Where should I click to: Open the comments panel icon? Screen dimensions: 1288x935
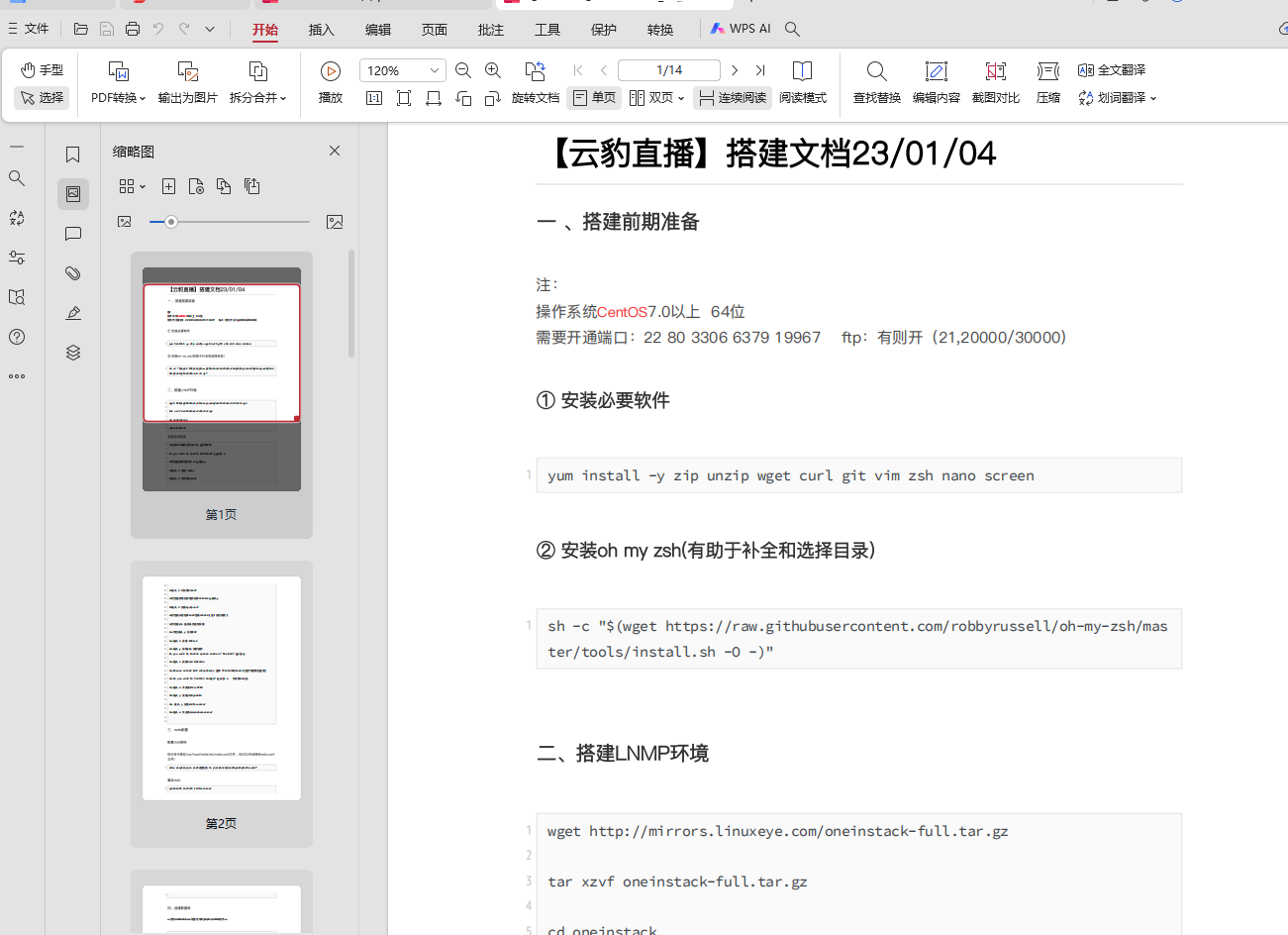pyautogui.click(x=73, y=234)
